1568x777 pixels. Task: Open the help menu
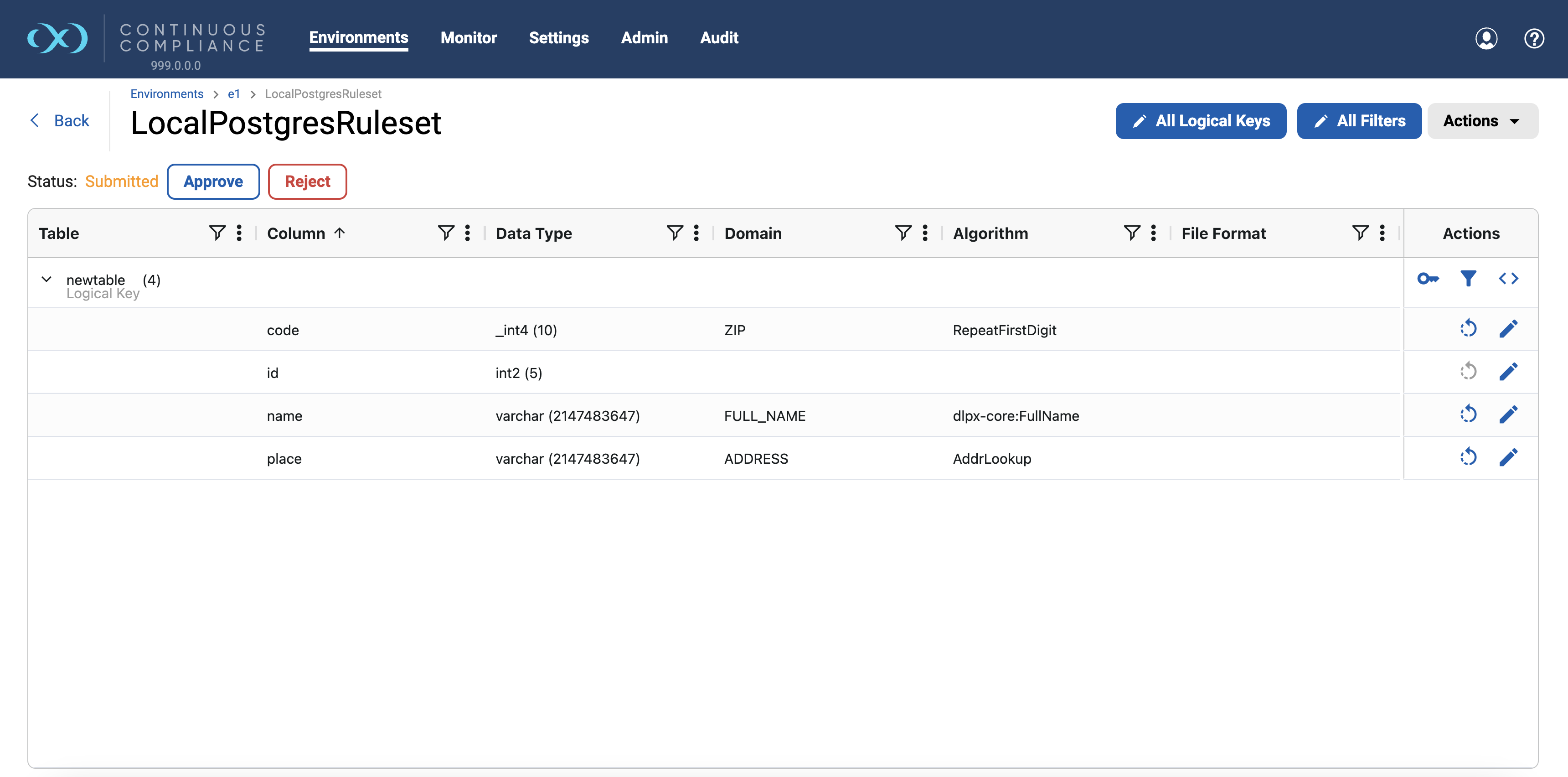click(x=1534, y=38)
